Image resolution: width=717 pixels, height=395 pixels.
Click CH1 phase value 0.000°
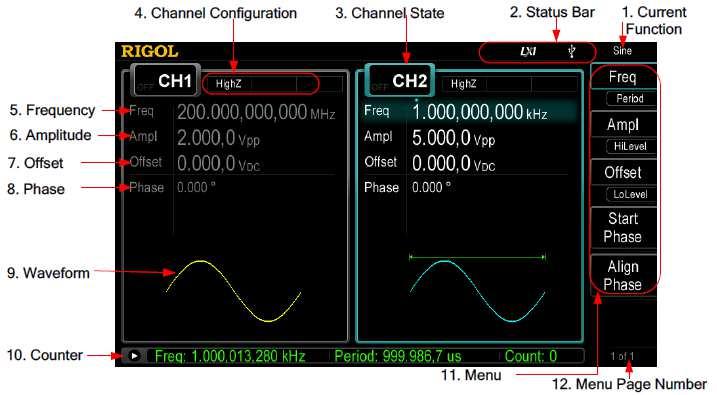196,187
